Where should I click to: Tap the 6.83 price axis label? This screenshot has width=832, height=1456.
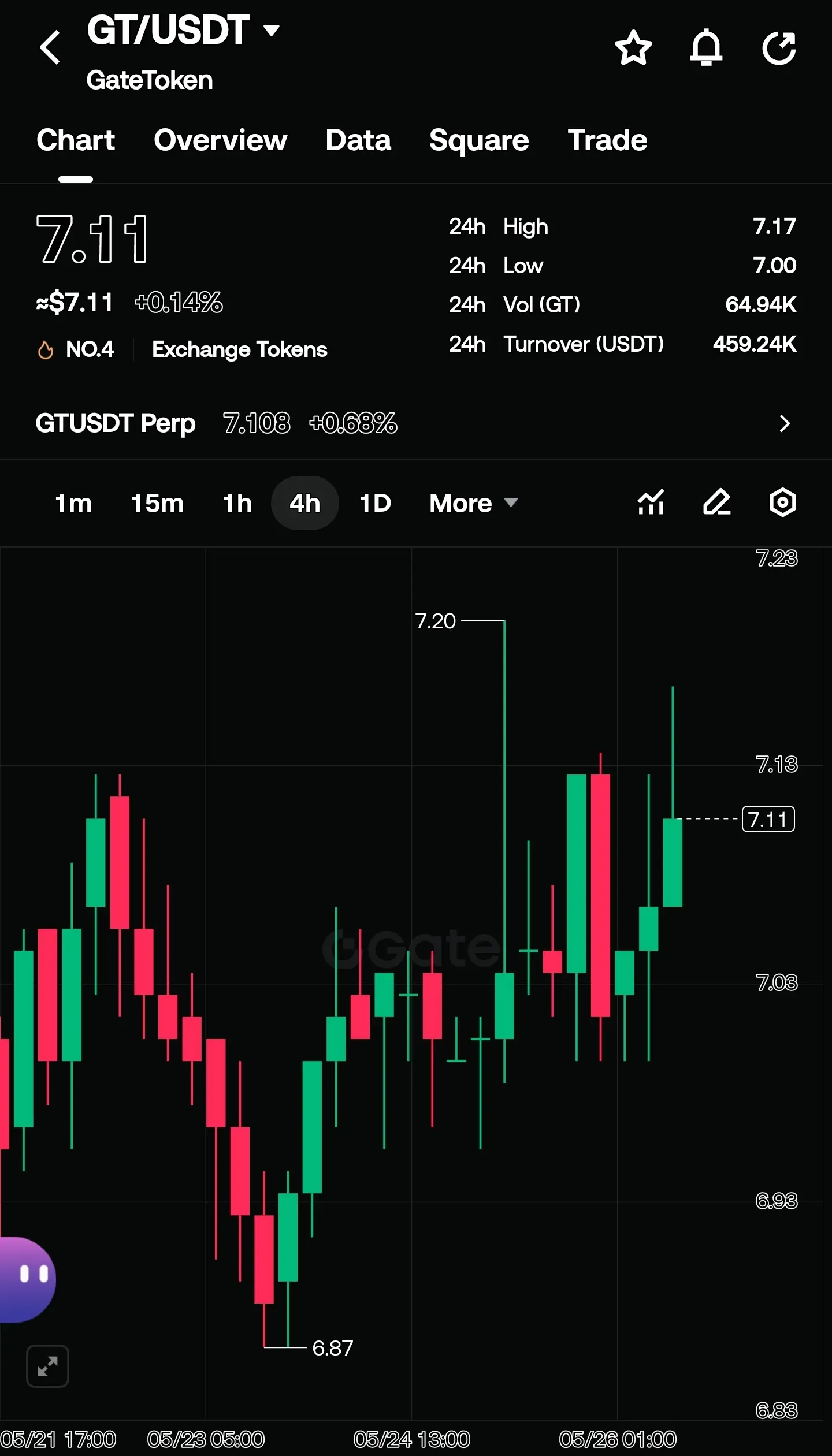pos(777,1410)
